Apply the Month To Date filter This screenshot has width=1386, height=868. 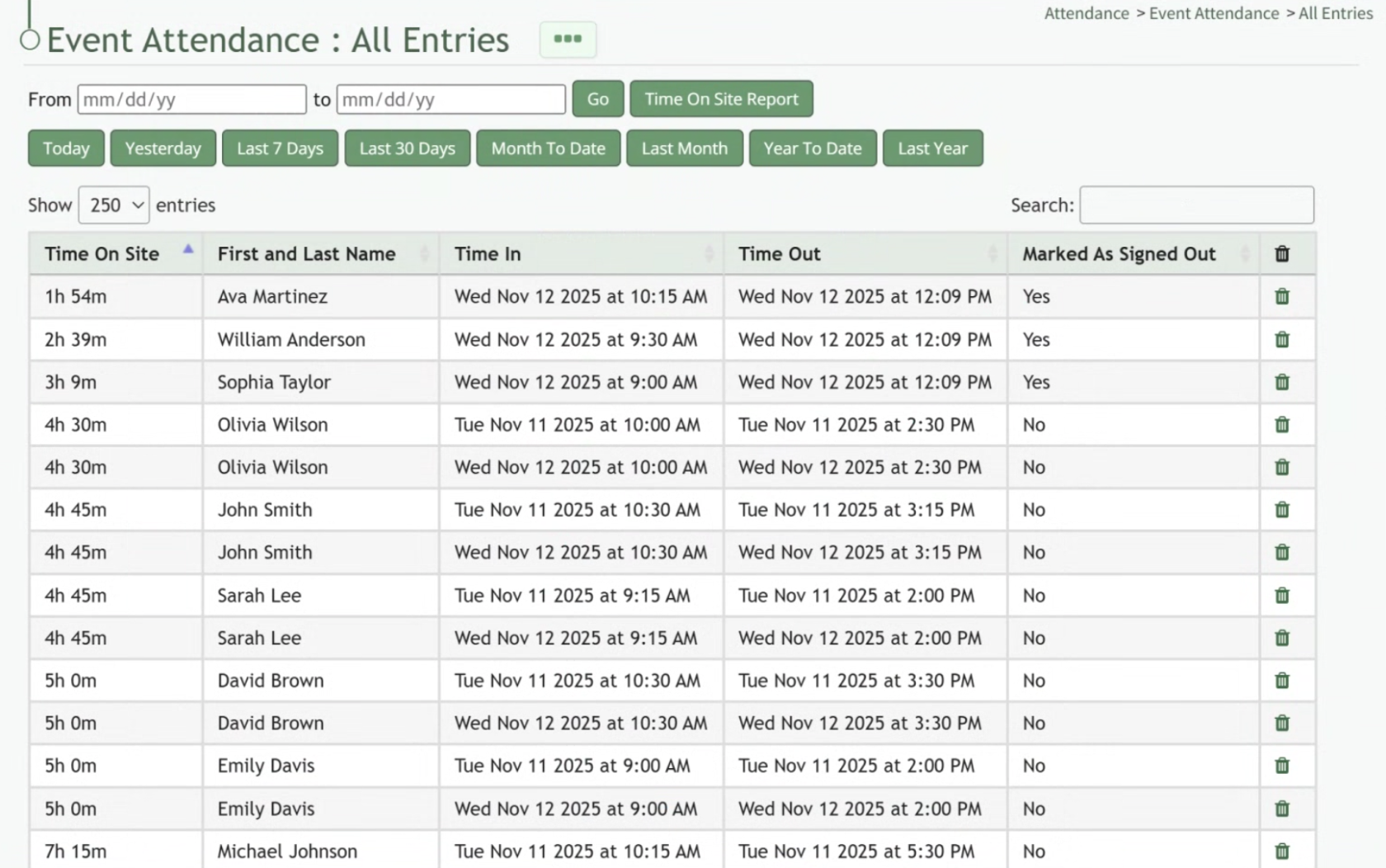tap(549, 149)
